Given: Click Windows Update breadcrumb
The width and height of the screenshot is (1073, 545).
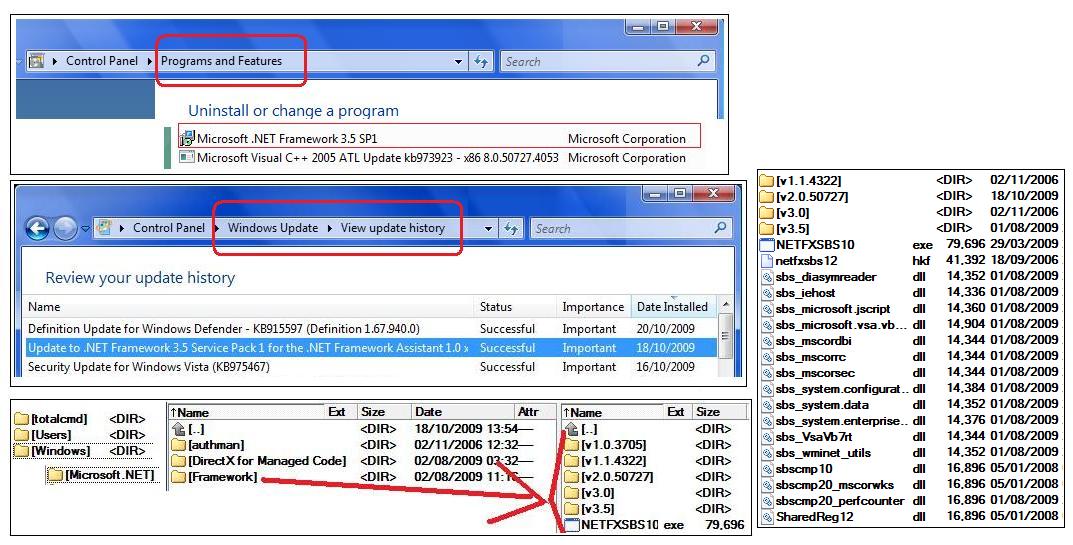Looking at the screenshot, I should (272, 228).
